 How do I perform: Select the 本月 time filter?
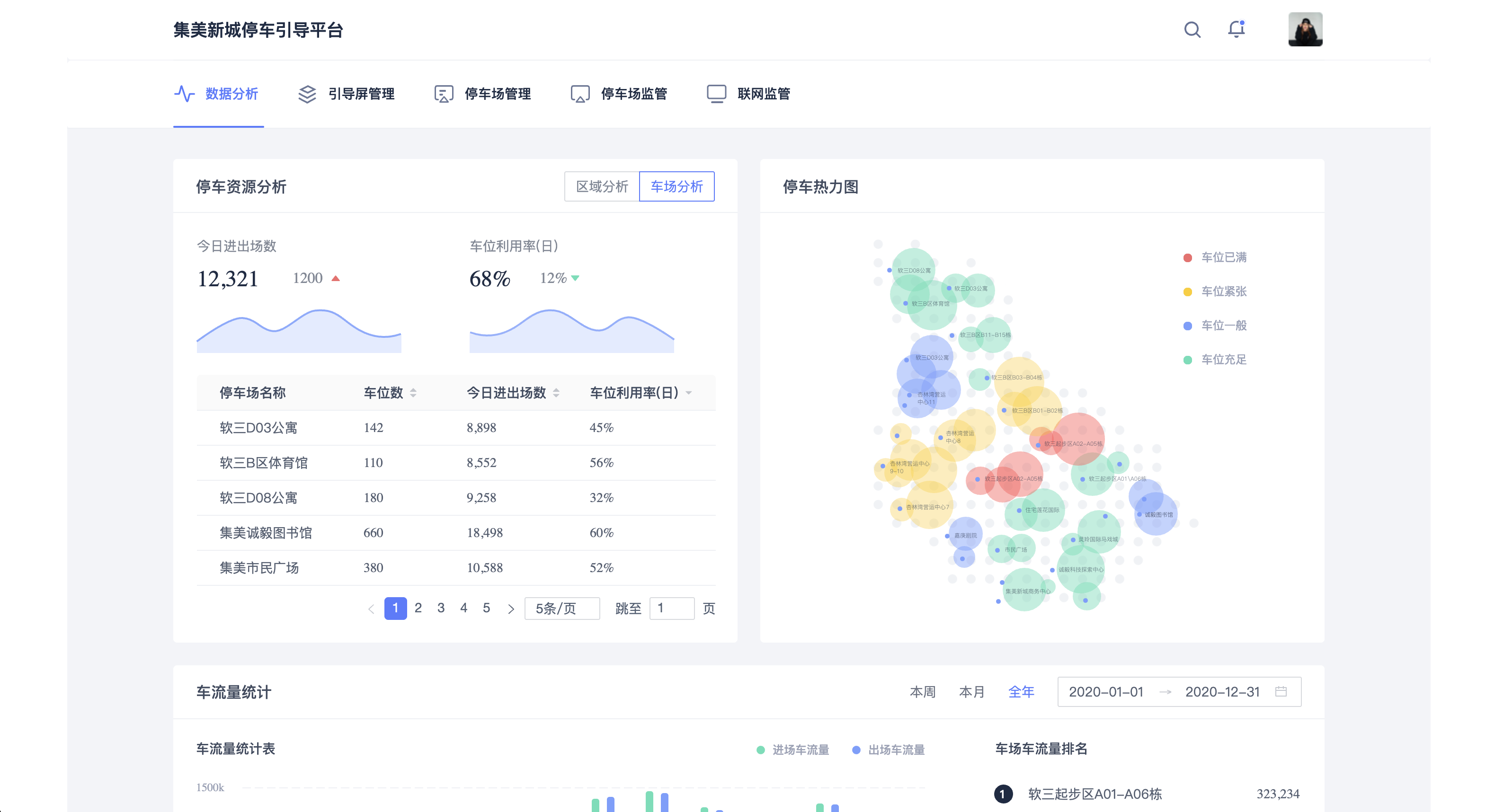click(971, 692)
